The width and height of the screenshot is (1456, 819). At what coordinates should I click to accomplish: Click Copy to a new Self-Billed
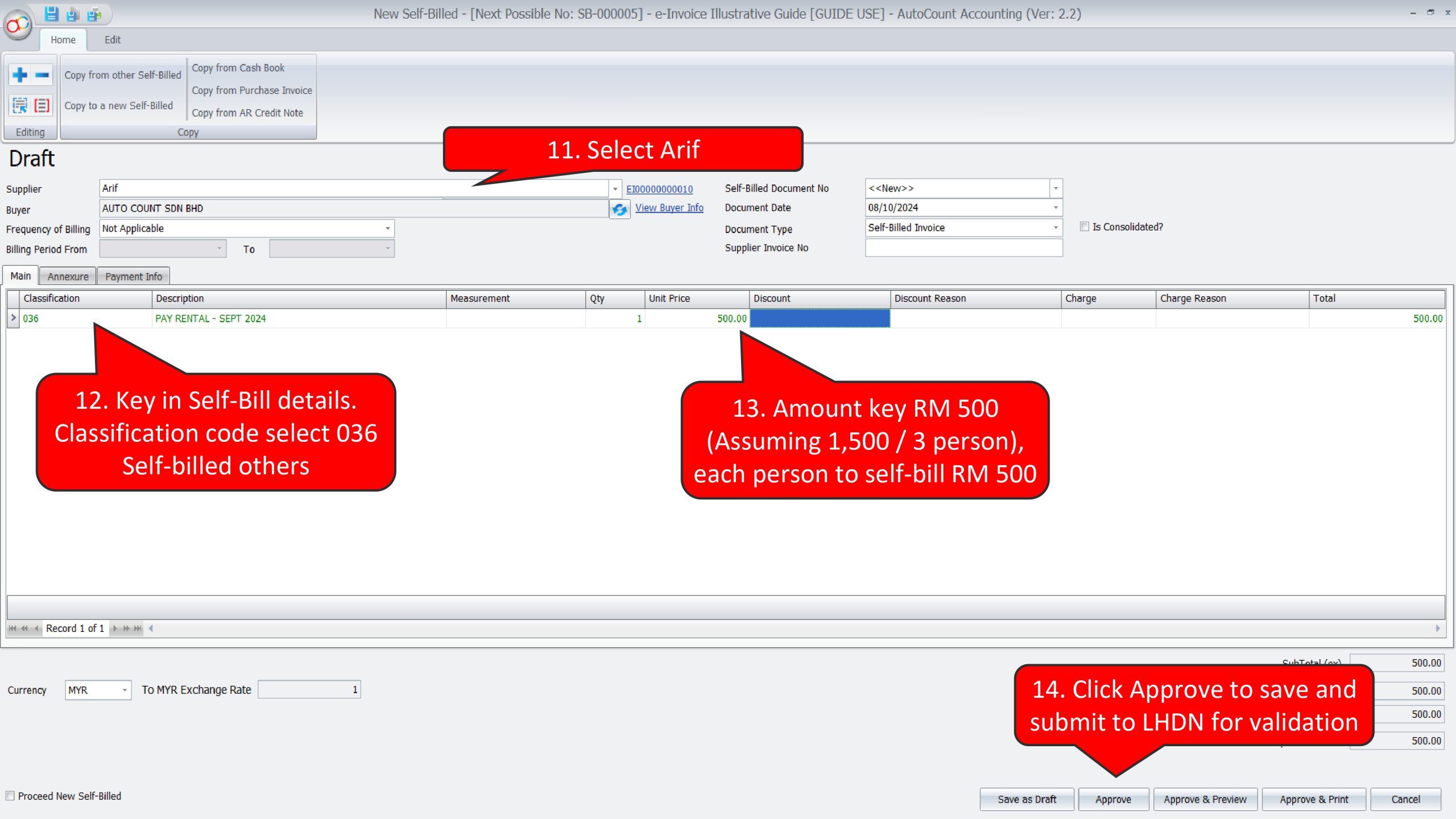119,106
